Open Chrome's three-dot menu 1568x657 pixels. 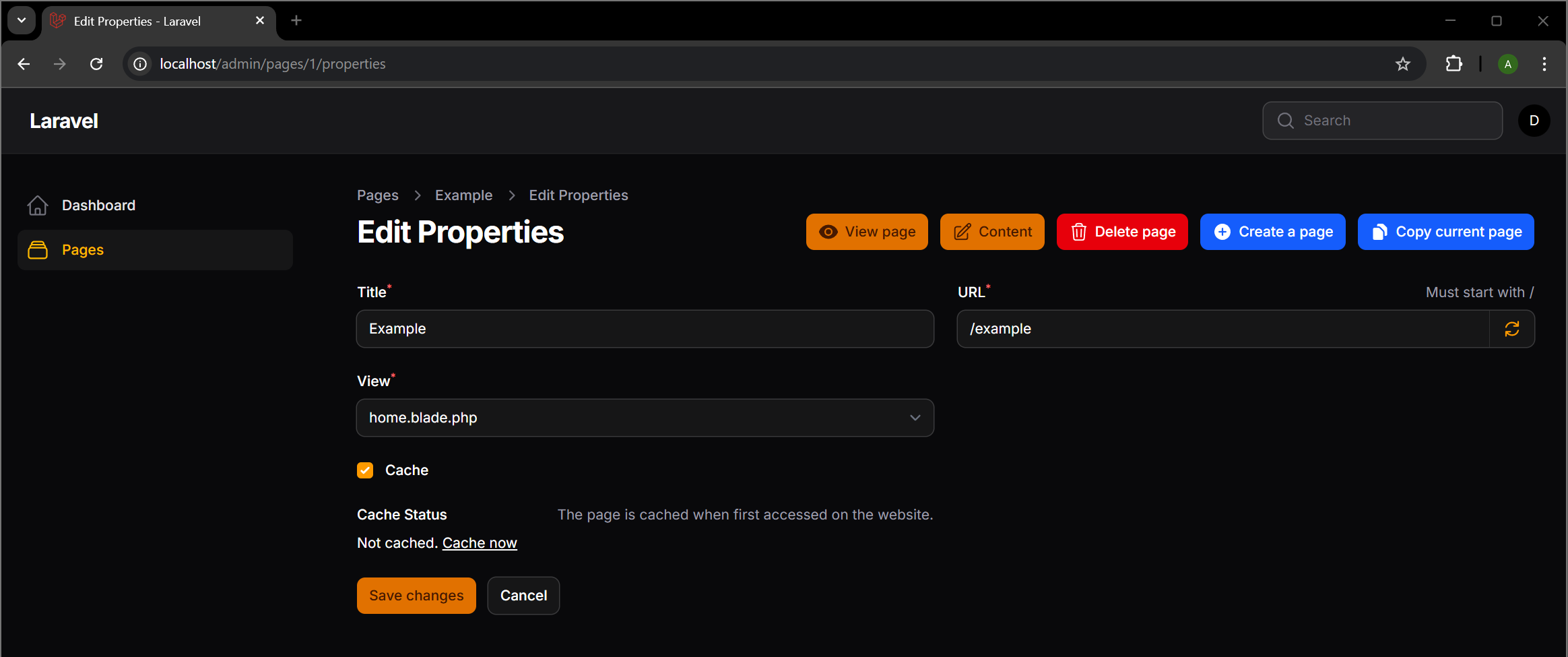coord(1544,63)
